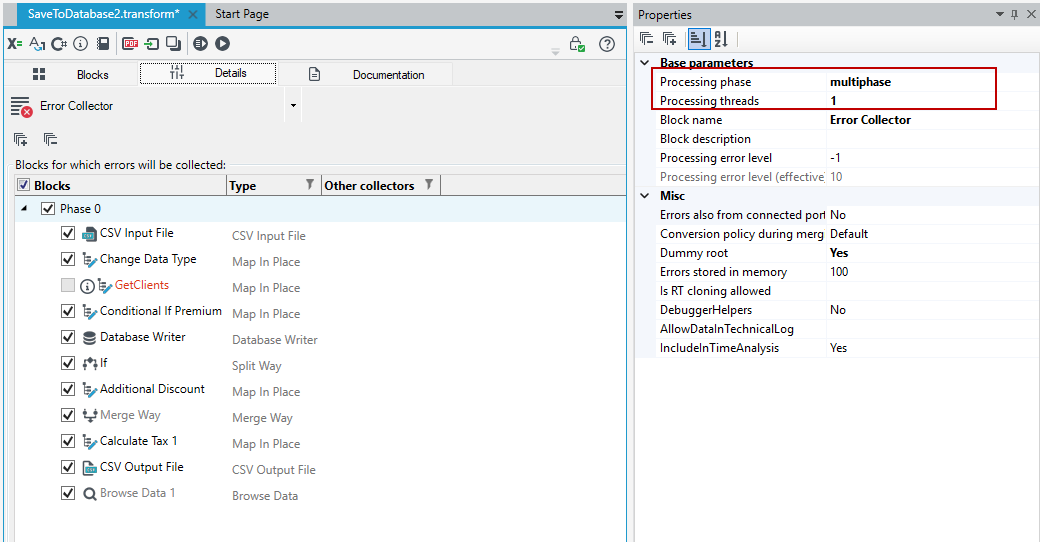The height and width of the screenshot is (542, 1040).
Task: Click the Error Collector block icon
Action: (21, 106)
